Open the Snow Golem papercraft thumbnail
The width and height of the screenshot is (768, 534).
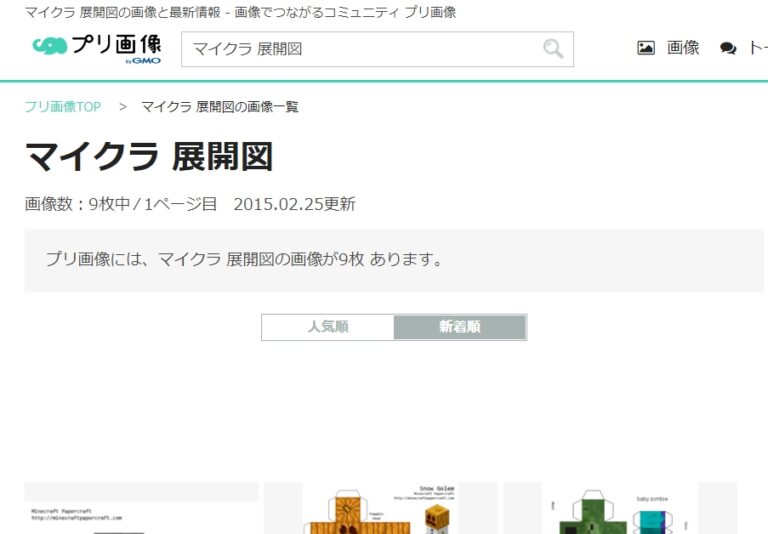(380, 508)
